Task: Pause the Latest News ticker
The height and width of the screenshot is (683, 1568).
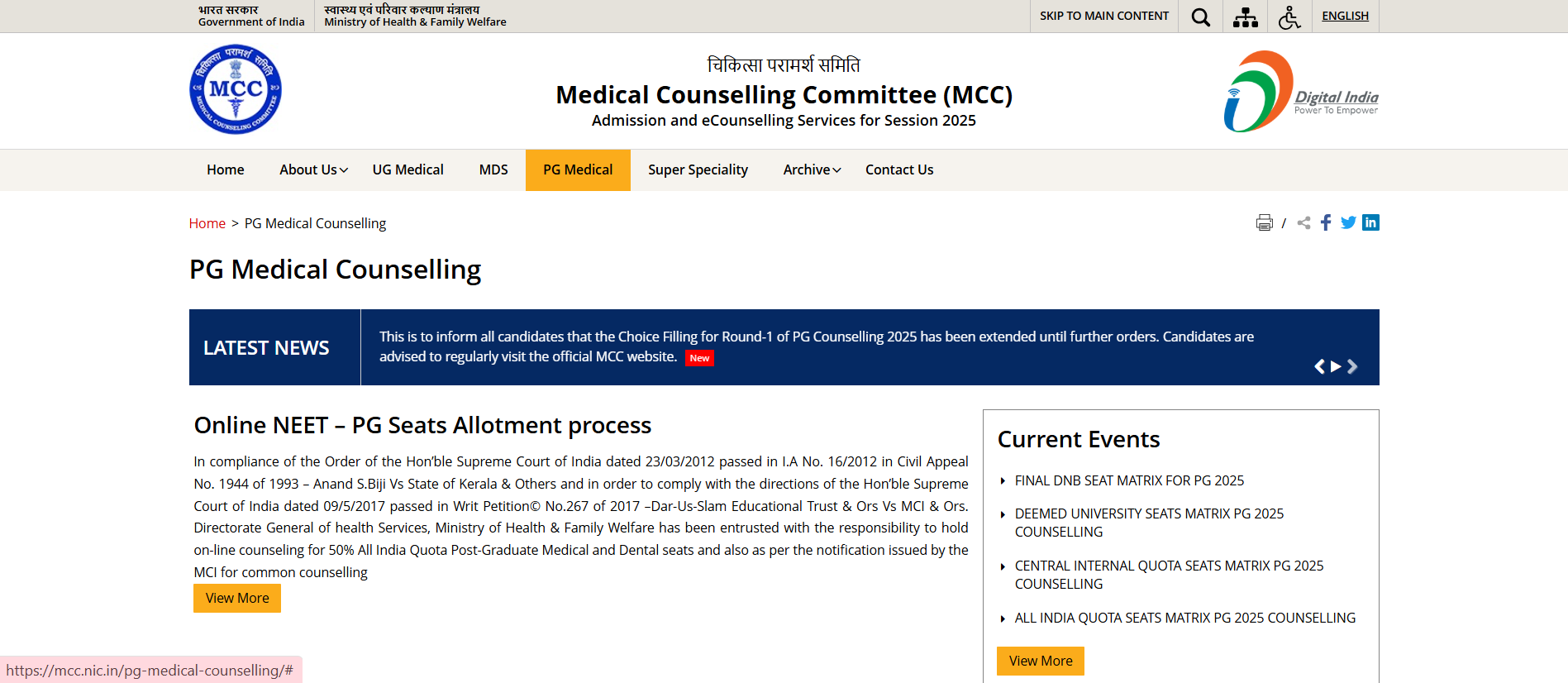Action: coord(1336,366)
